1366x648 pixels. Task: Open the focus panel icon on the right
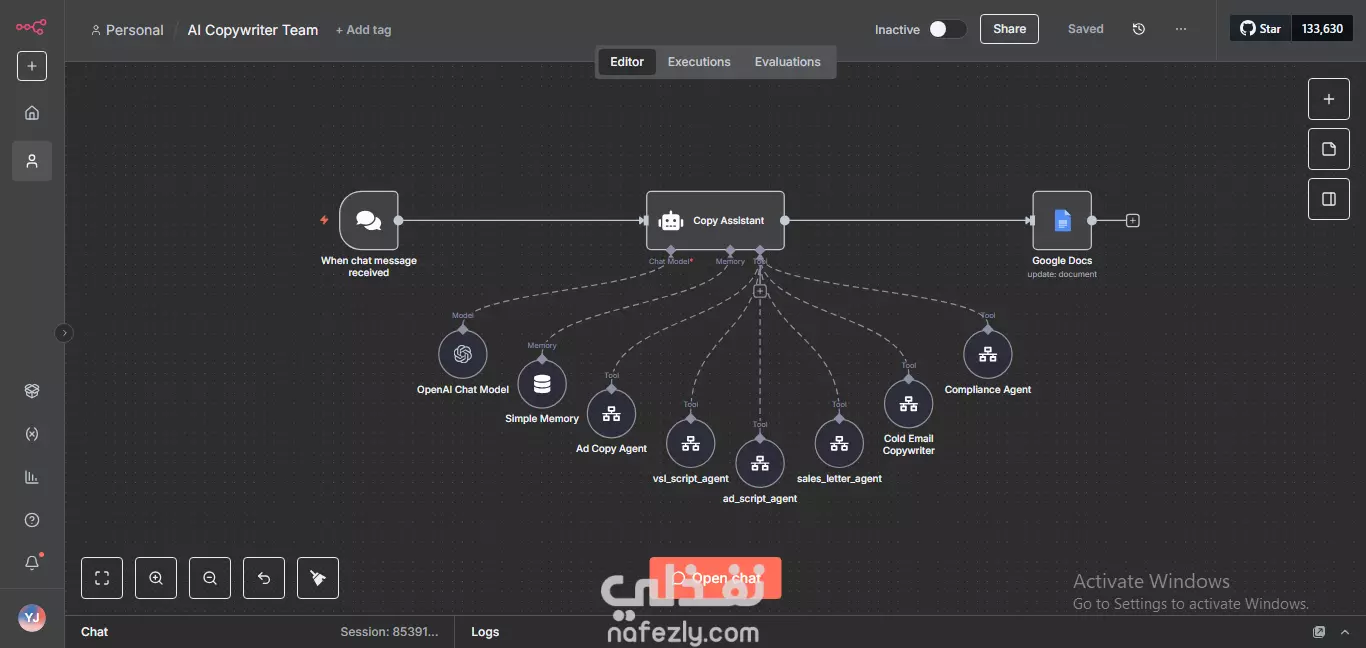(1329, 199)
